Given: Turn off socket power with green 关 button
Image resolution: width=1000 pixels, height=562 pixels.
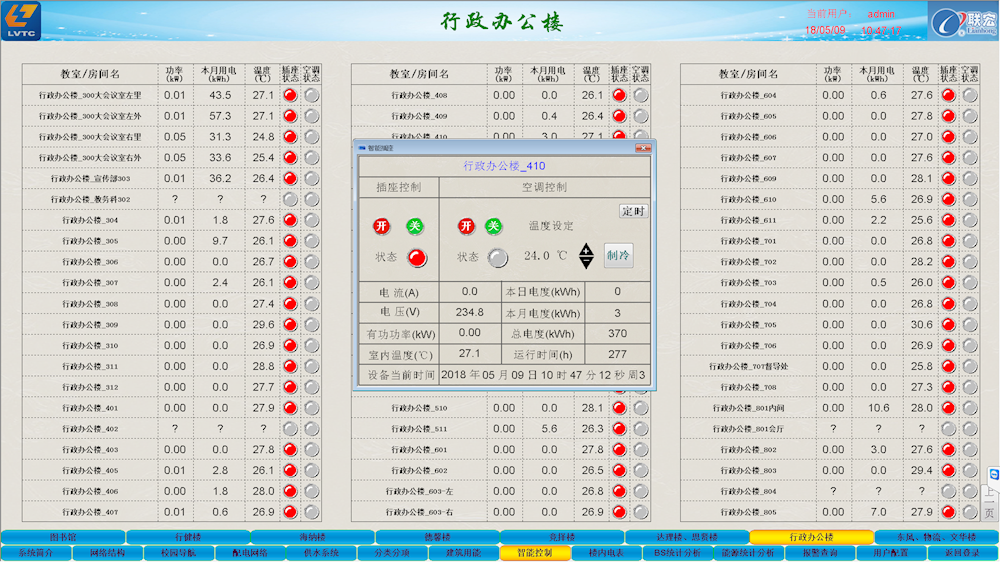Looking at the screenshot, I should [414, 226].
